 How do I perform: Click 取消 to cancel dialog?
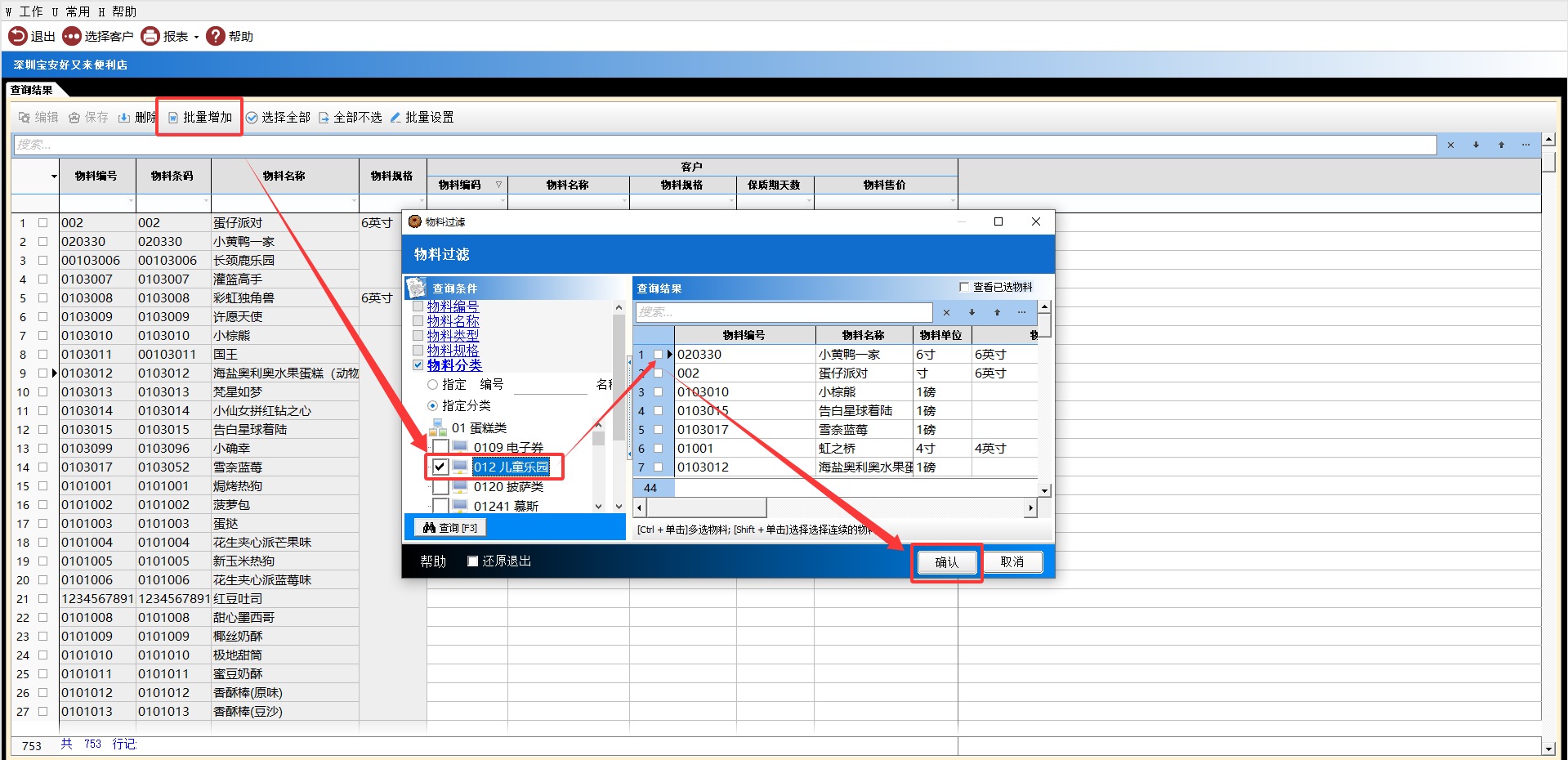click(1012, 562)
